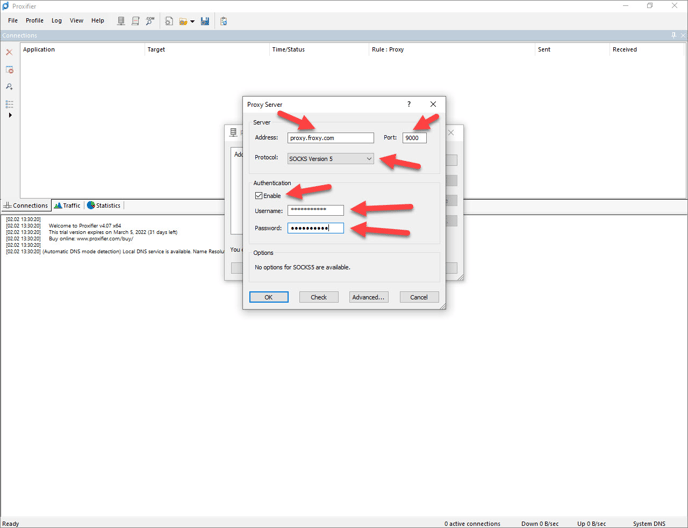688x528 pixels.
Task: Open the Proxification Rules toolbar icon
Action: [x=136, y=21]
